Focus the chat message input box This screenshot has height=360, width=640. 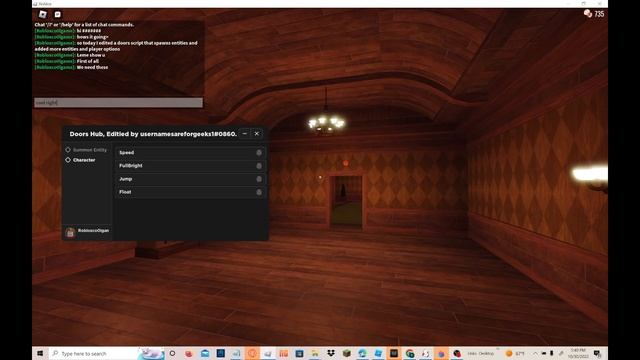click(x=118, y=102)
